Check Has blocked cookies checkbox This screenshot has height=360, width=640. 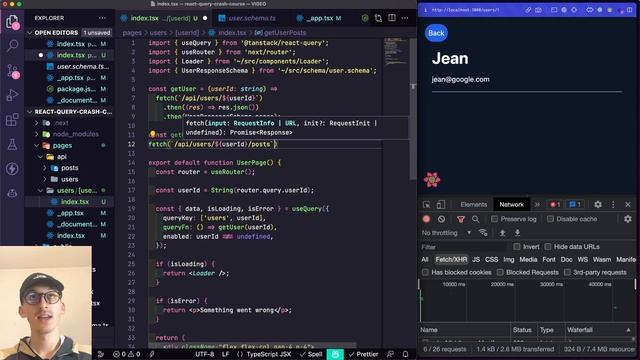(x=425, y=272)
